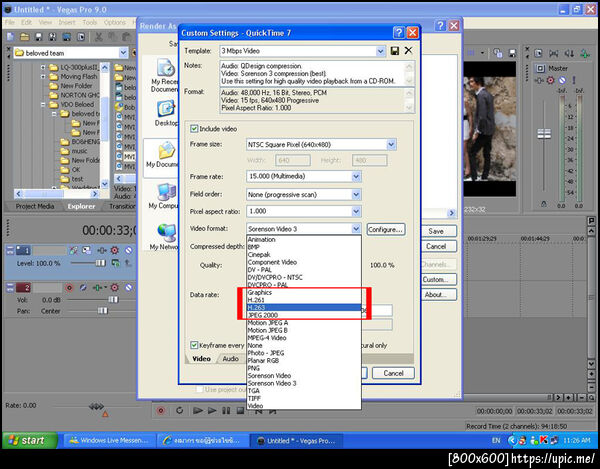Toggle the Master bus solo exclamation icon
Image resolution: width=600 pixels, height=469 pixels.
(573, 80)
